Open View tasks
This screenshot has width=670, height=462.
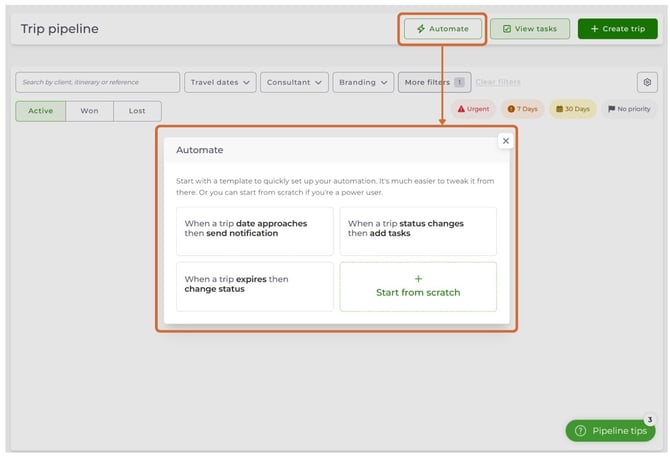coord(530,29)
